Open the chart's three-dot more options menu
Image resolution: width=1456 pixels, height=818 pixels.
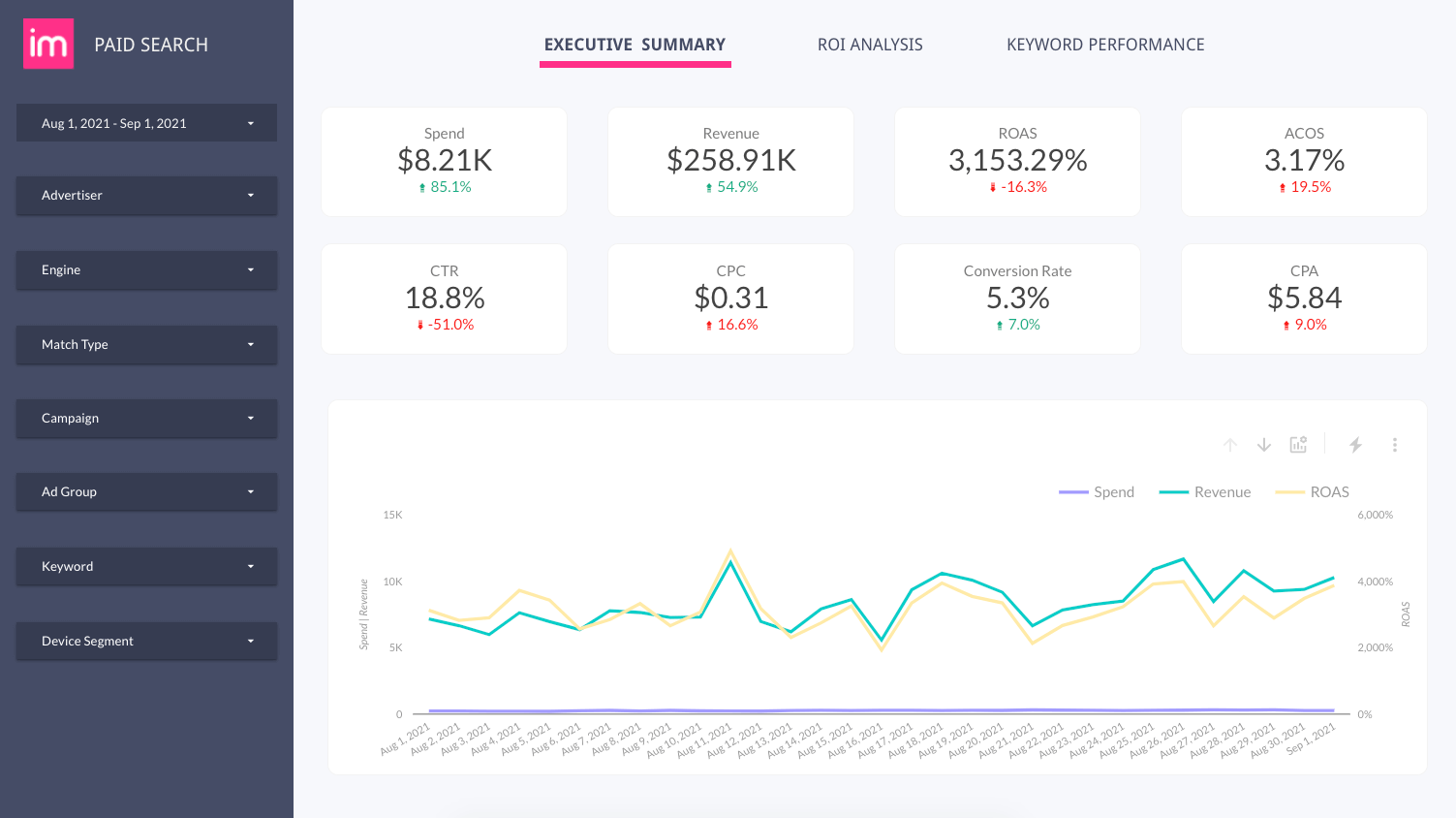coord(1395,444)
